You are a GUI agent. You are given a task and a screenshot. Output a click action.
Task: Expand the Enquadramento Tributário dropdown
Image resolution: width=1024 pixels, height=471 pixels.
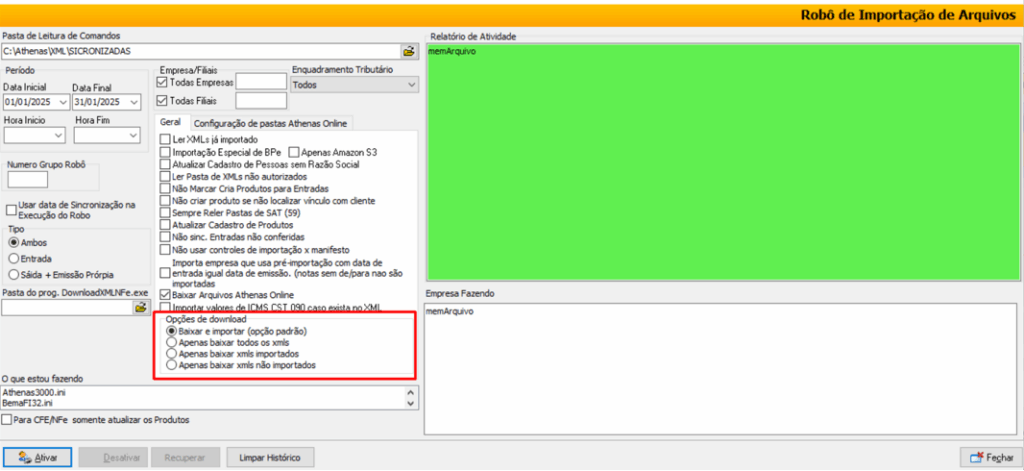click(411, 86)
